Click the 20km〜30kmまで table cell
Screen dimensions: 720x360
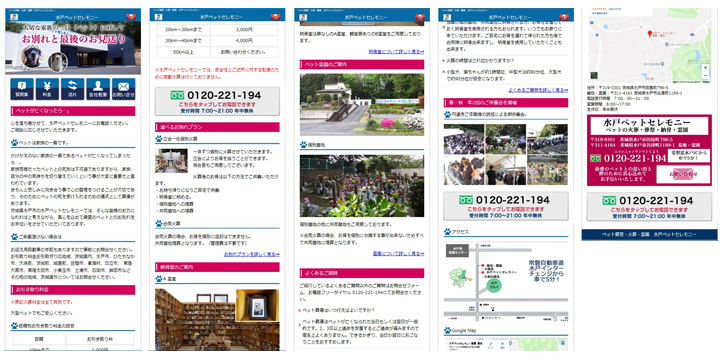tap(183, 29)
